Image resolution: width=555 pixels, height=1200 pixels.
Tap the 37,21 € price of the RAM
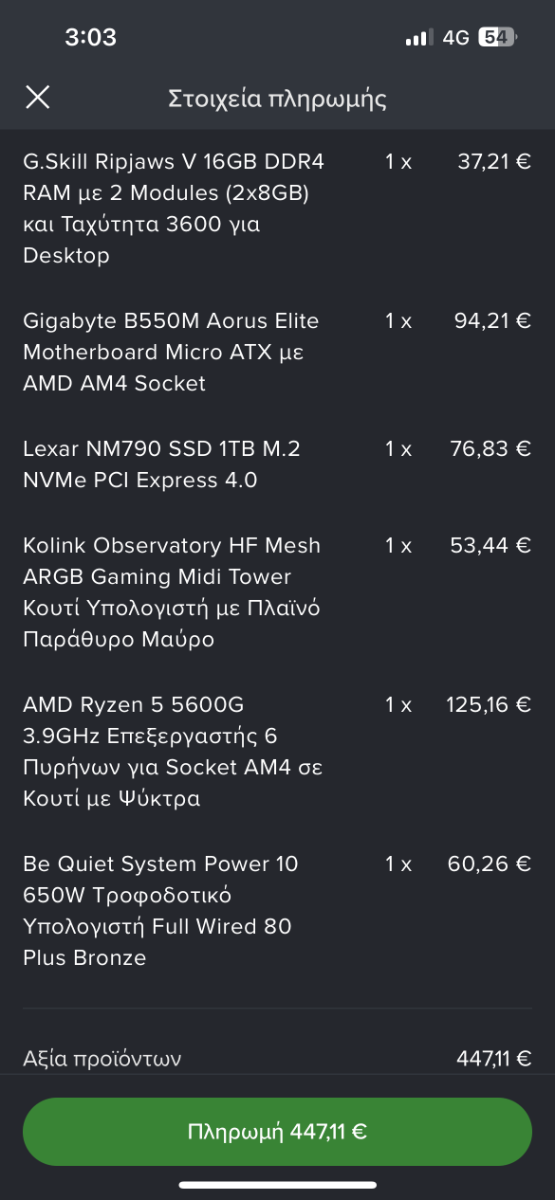pyautogui.click(x=494, y=161)
